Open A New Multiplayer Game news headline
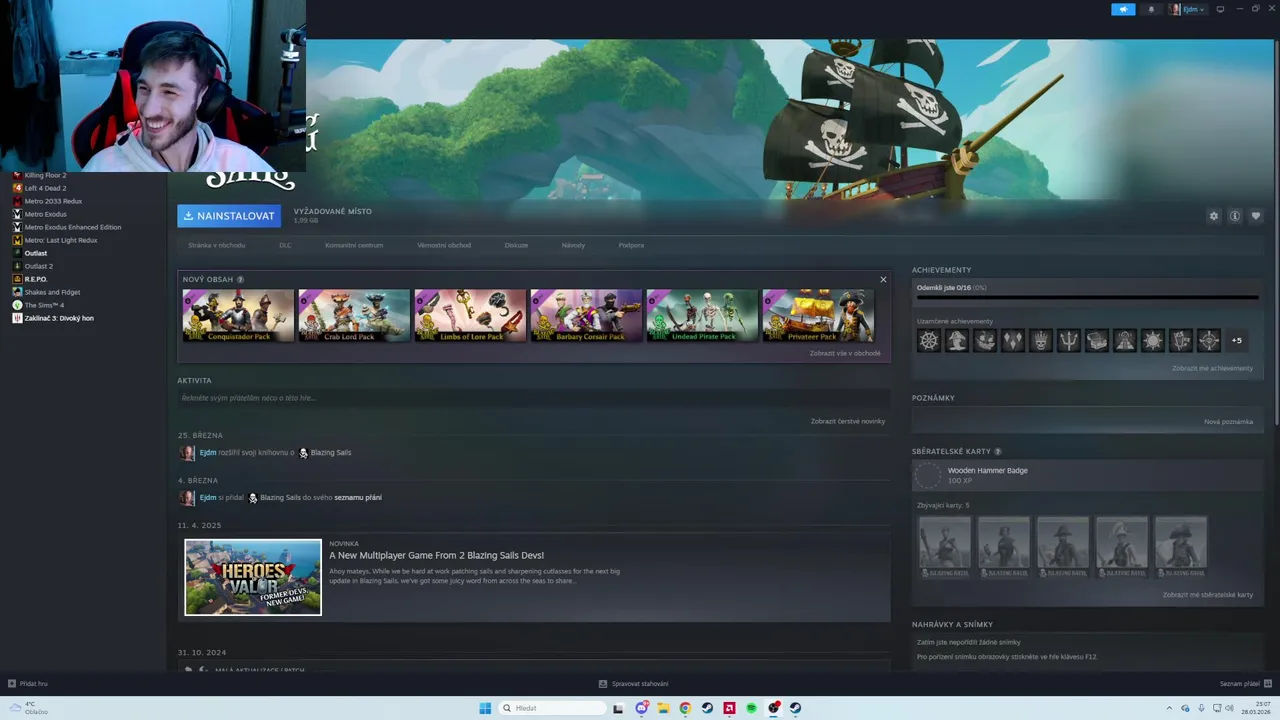1280x720 pixels. (x=436, y=555)
